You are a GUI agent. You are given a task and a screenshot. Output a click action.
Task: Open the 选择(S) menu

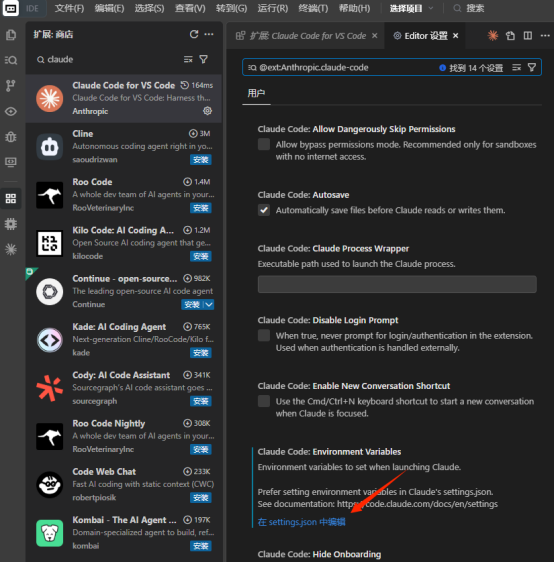point(149,8)
